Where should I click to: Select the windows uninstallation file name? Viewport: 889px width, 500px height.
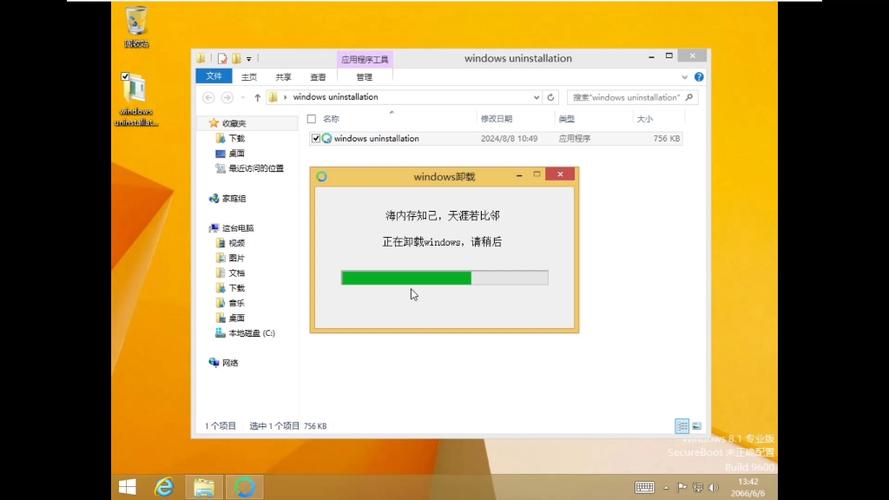pos(376,138)
